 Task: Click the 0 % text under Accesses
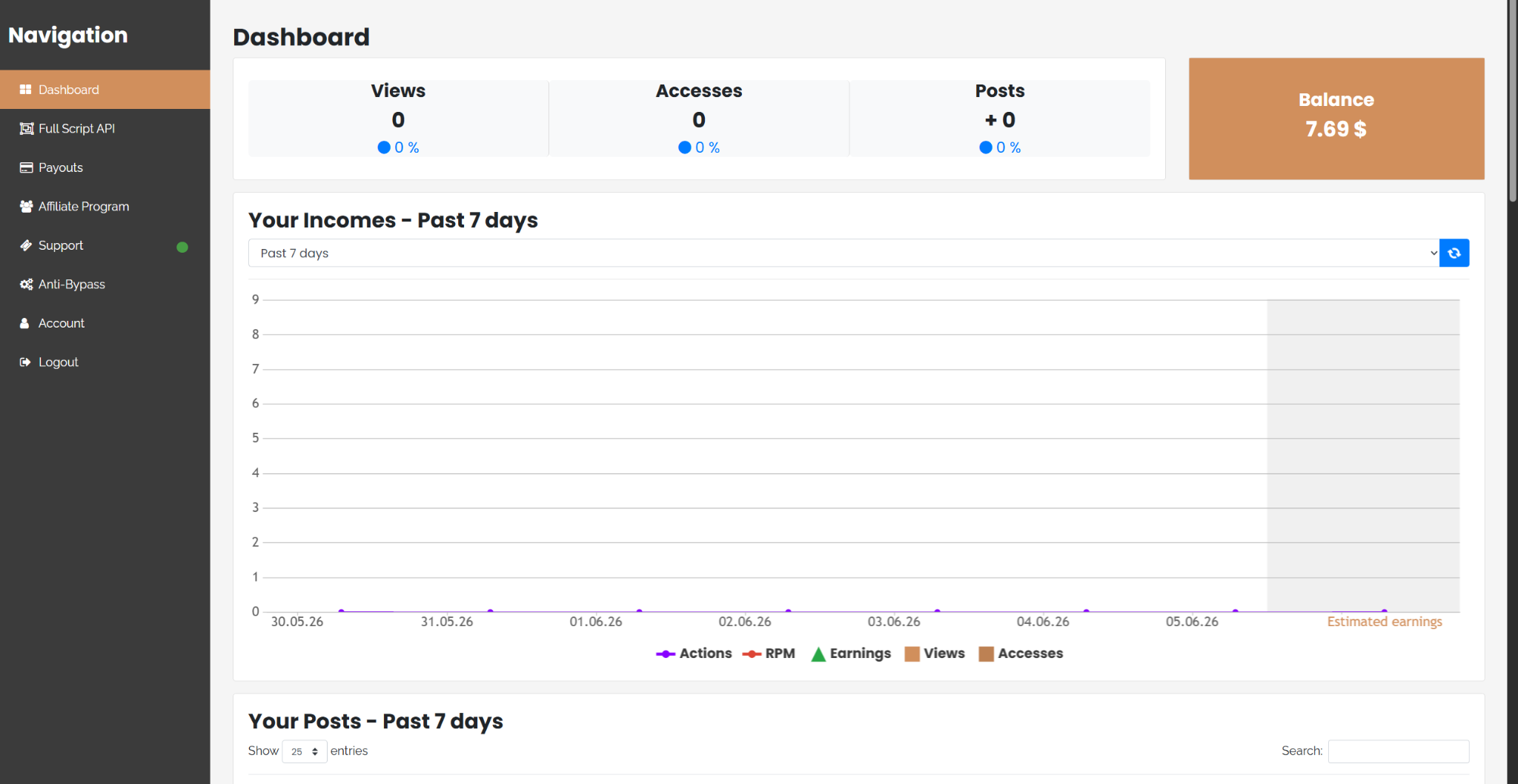[x=708, y=147]
